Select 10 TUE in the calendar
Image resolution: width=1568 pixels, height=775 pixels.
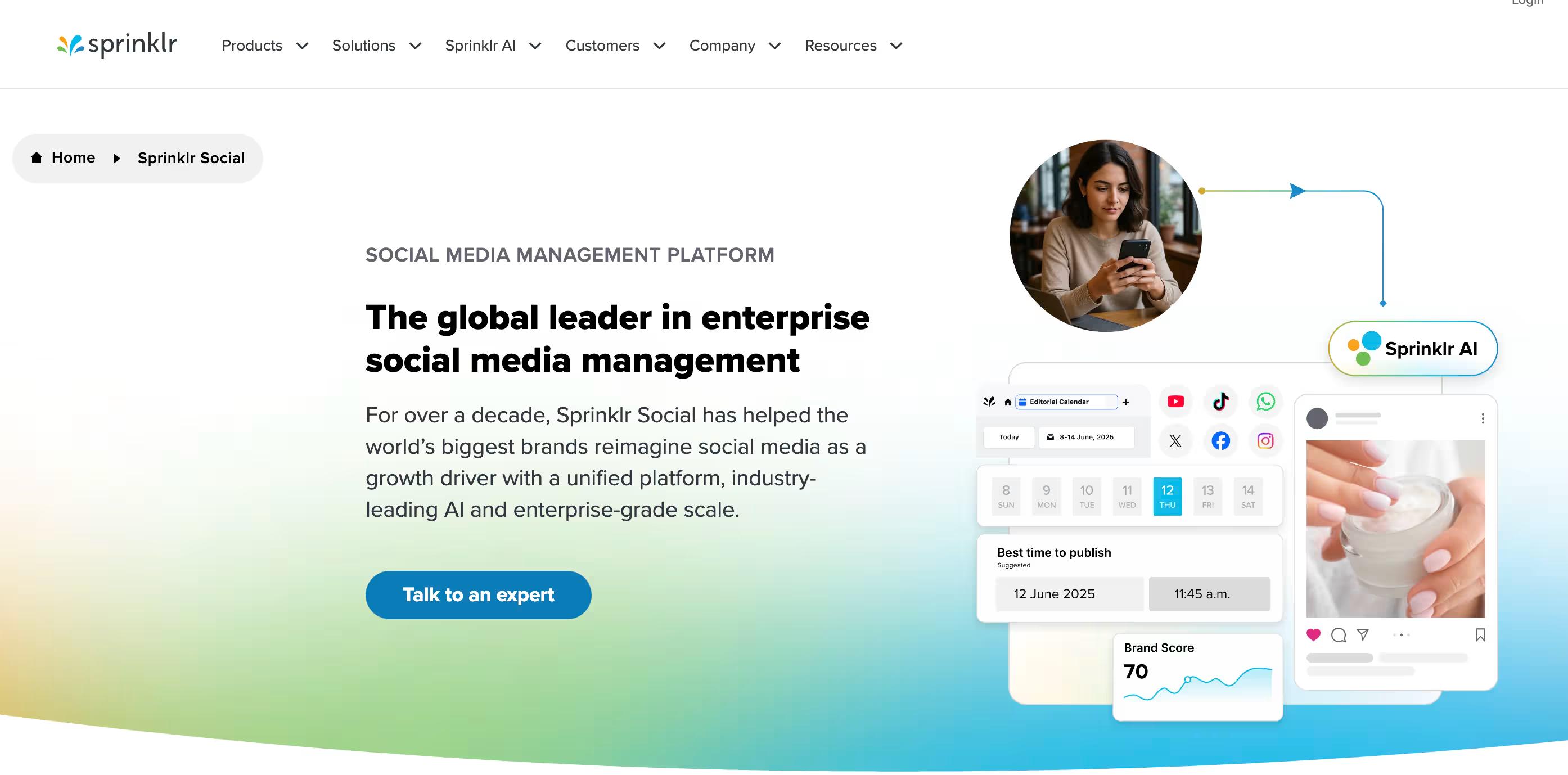click(1087, 496)
